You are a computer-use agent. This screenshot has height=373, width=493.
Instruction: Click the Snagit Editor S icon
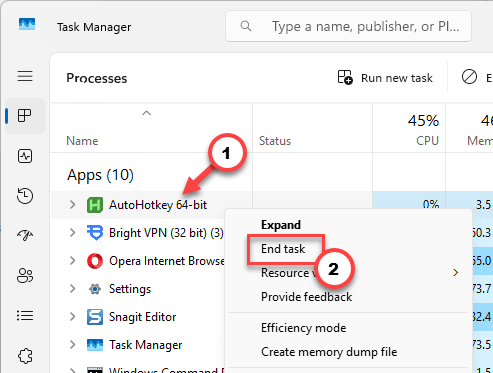95,317
